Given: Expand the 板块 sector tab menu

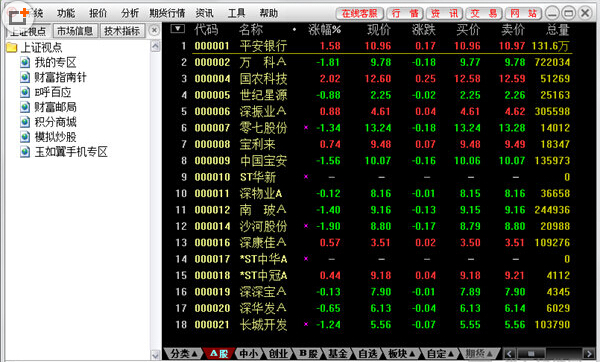Looking at the screenshot, I should click(x=400, y=354).
